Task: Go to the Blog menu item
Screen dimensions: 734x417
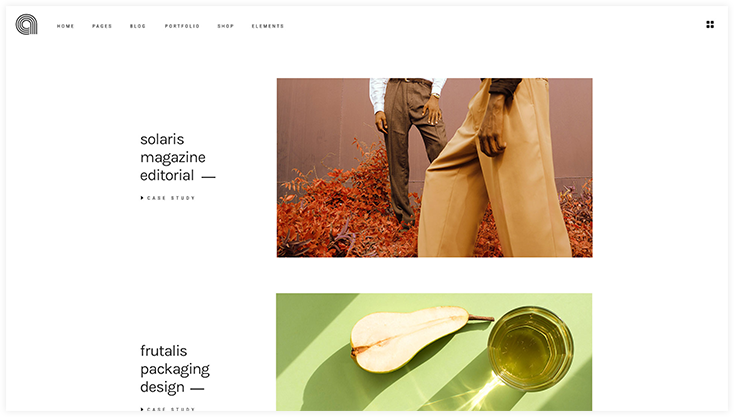Action: click(138, 26)
